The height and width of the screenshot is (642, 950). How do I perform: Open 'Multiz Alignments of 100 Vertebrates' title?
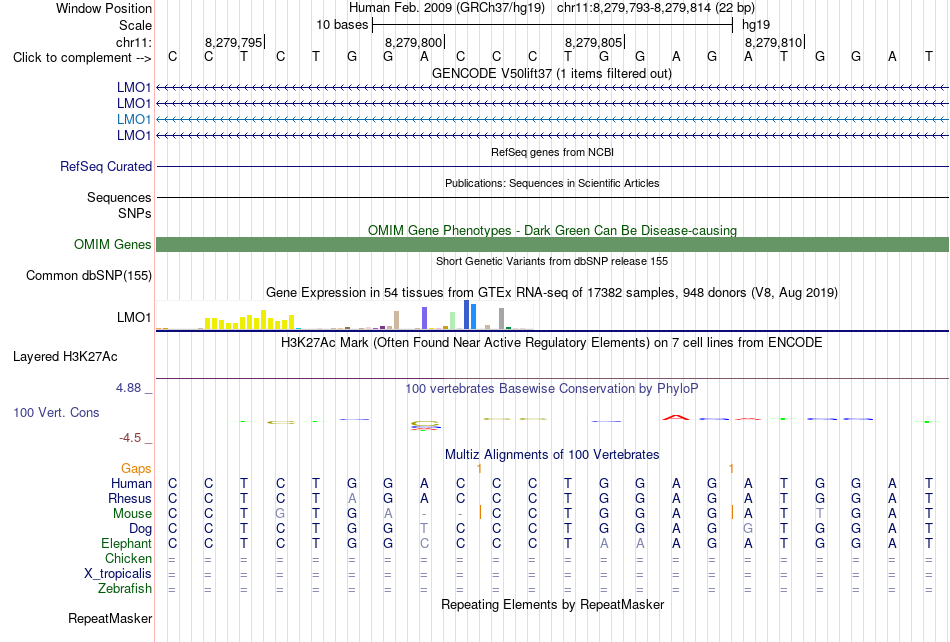point(552,454)
